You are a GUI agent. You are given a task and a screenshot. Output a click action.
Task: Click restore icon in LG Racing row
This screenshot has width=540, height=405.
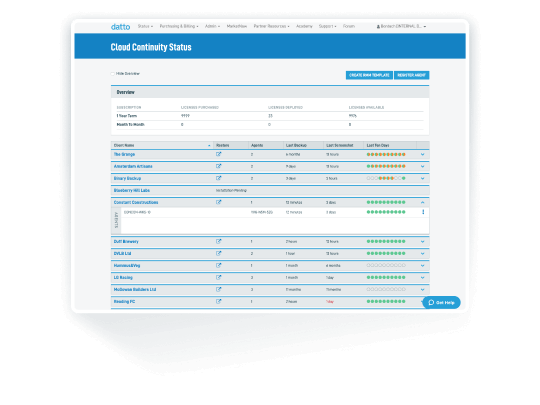pyautogui.click(x=218, y=277)
